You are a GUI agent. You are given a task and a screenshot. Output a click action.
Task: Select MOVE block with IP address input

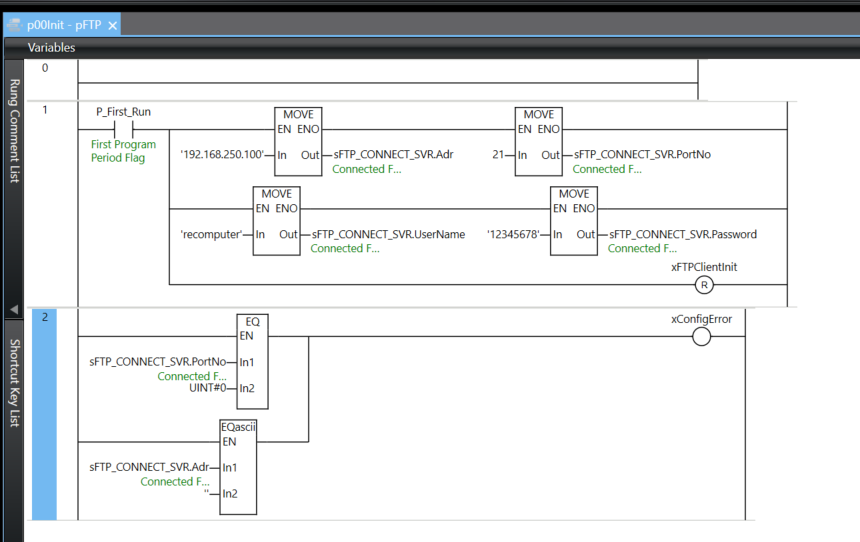(x=298, y=141)
